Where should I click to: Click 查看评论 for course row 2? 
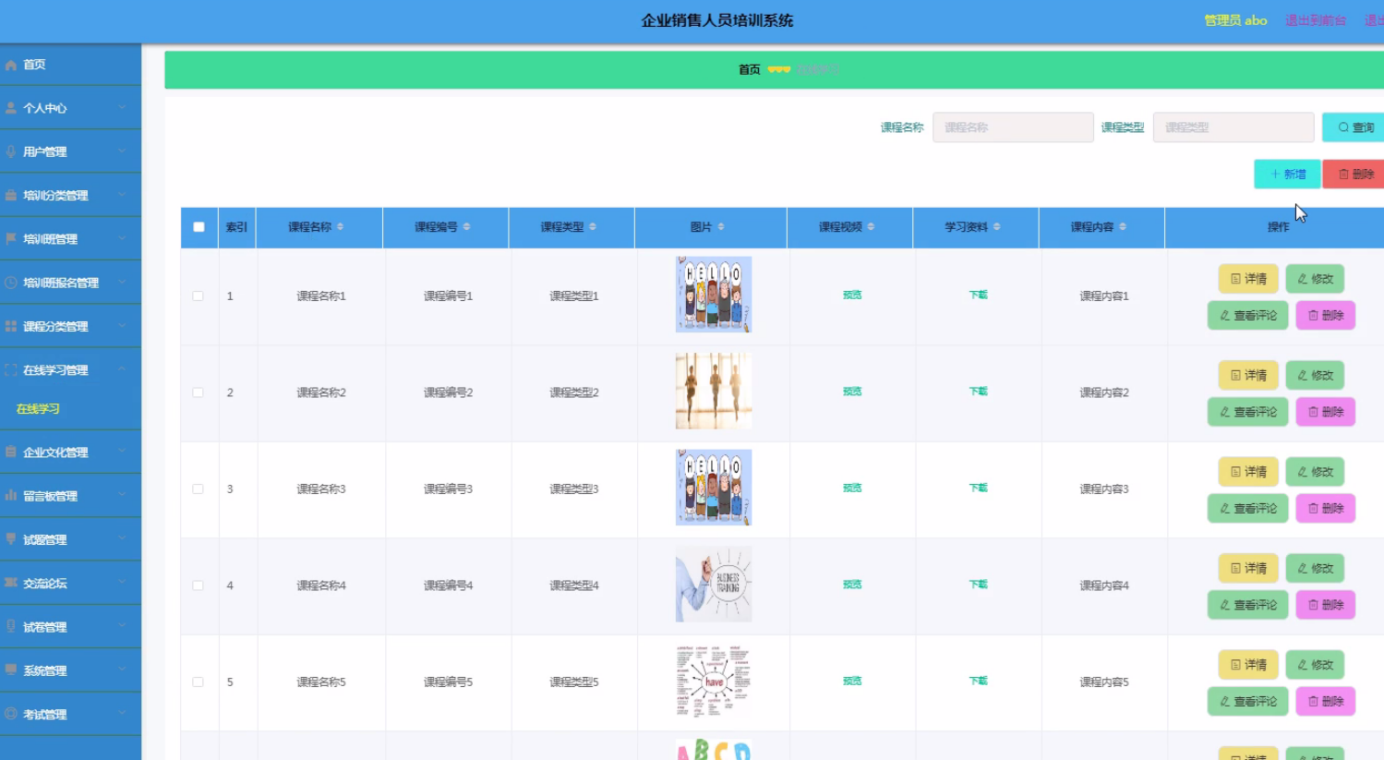tap(1247, 412)
